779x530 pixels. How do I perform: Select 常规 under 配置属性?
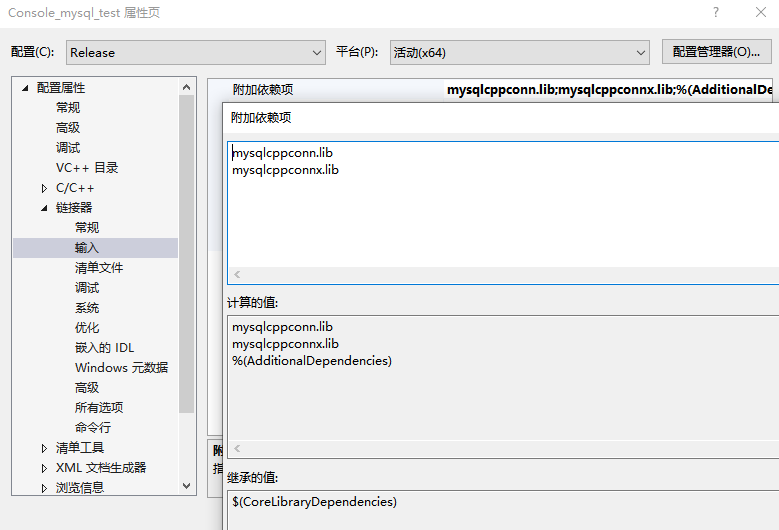pyautogui.click(x=68, y=108)
